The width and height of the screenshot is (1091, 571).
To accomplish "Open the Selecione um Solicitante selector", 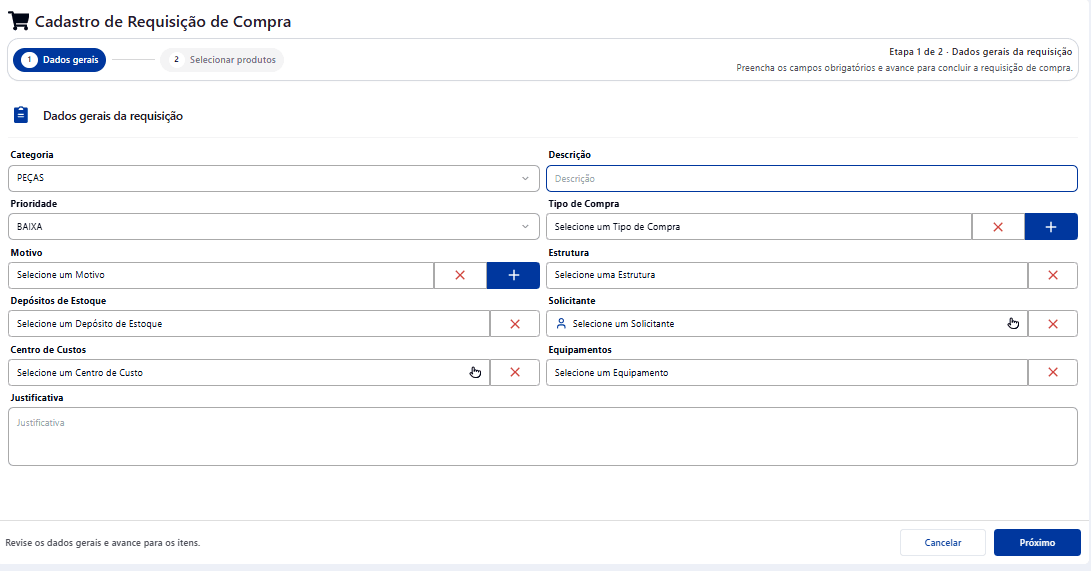I will [x=787, y=324].
